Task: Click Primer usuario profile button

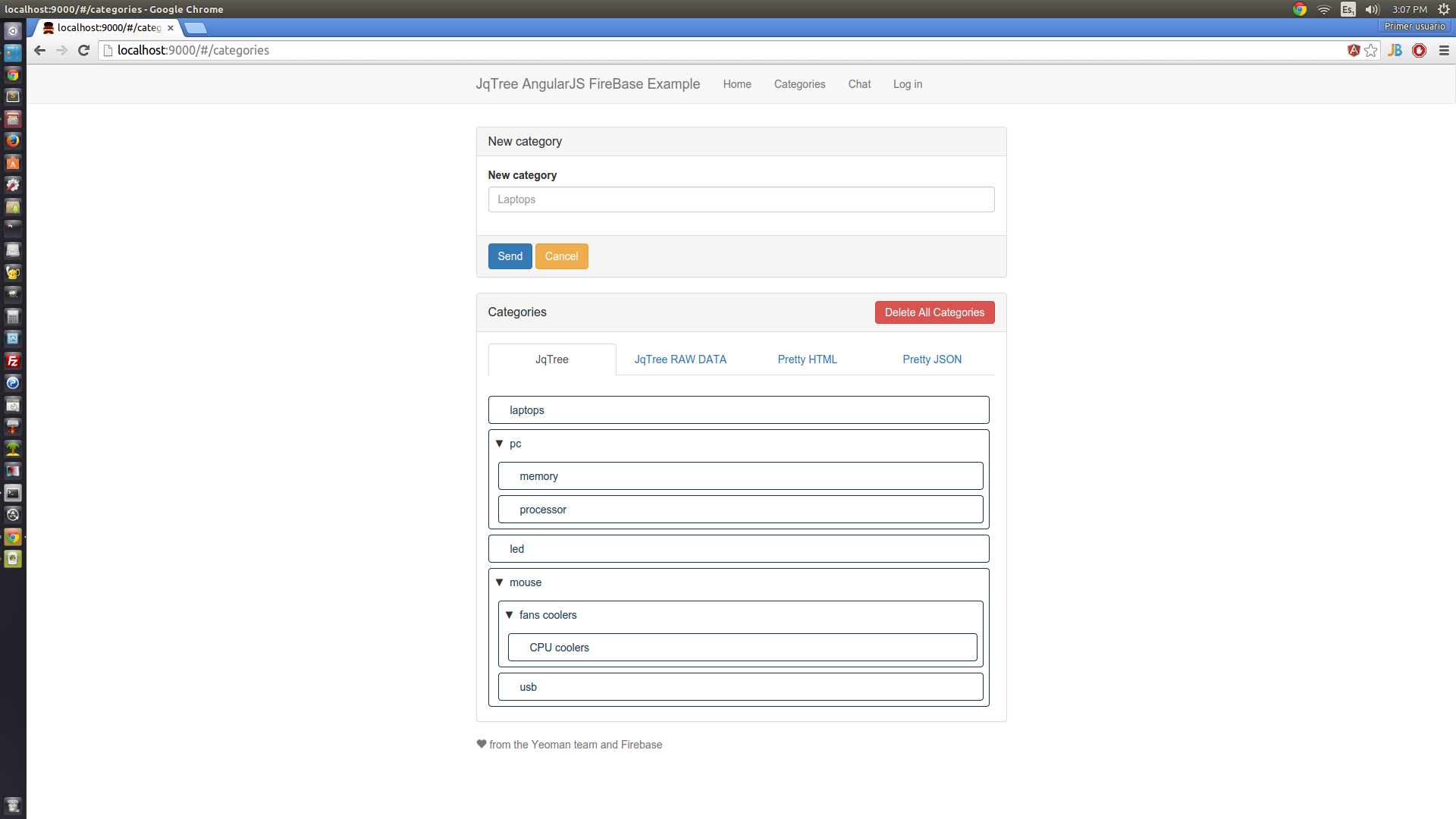Action: click(1414, 27)
